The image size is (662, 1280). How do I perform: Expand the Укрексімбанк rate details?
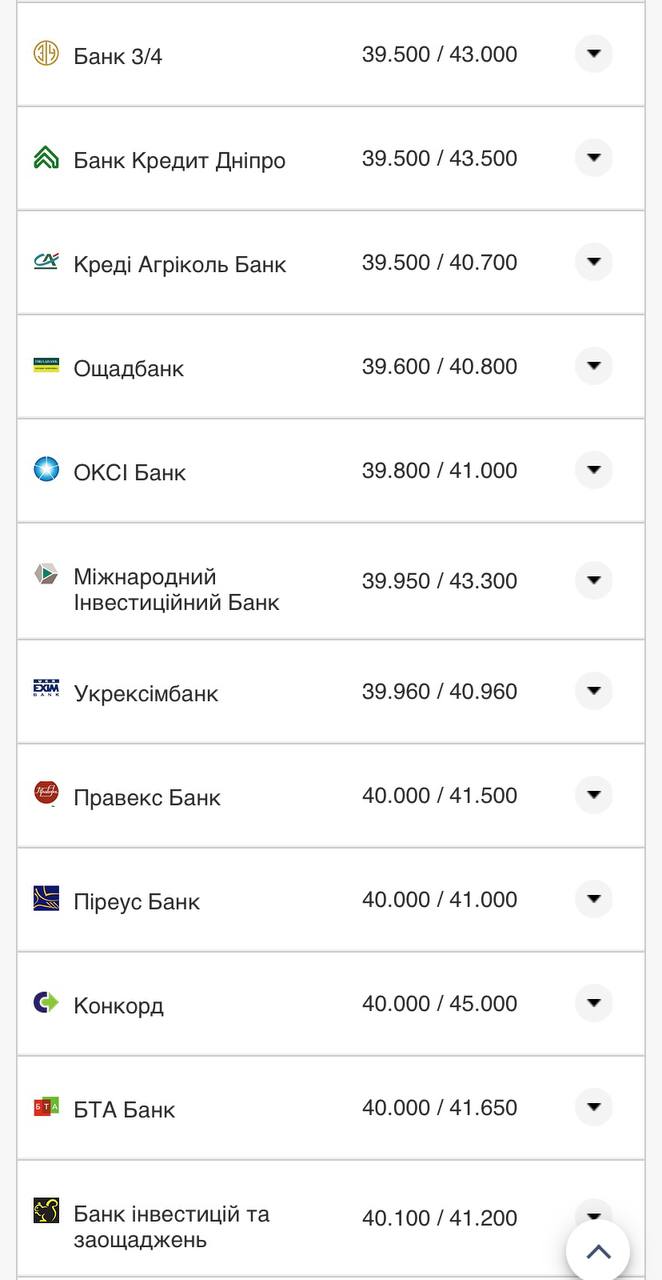pyautogui.click(x=594, y=691)
